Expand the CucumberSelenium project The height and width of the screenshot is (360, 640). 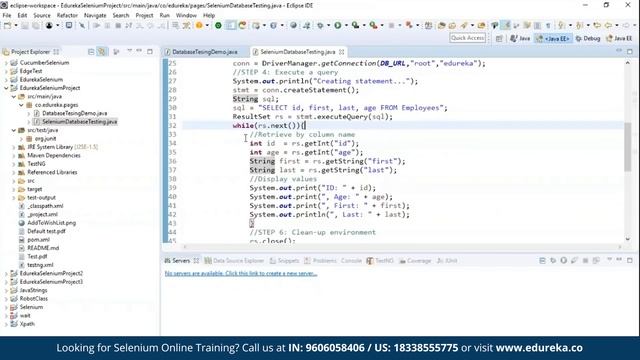(x=6, y=63)
